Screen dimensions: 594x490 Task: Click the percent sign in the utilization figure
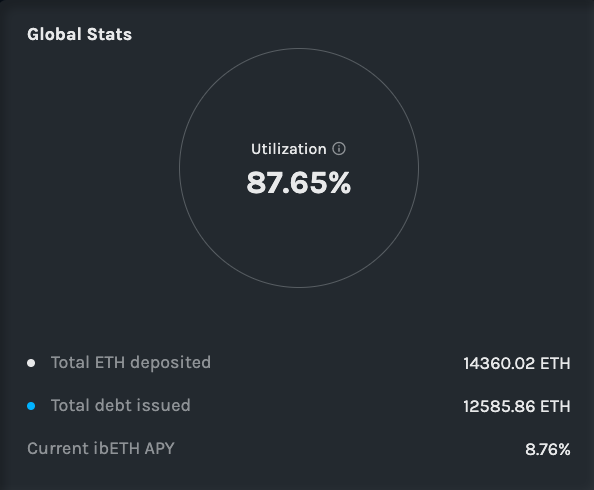[340, 183]
